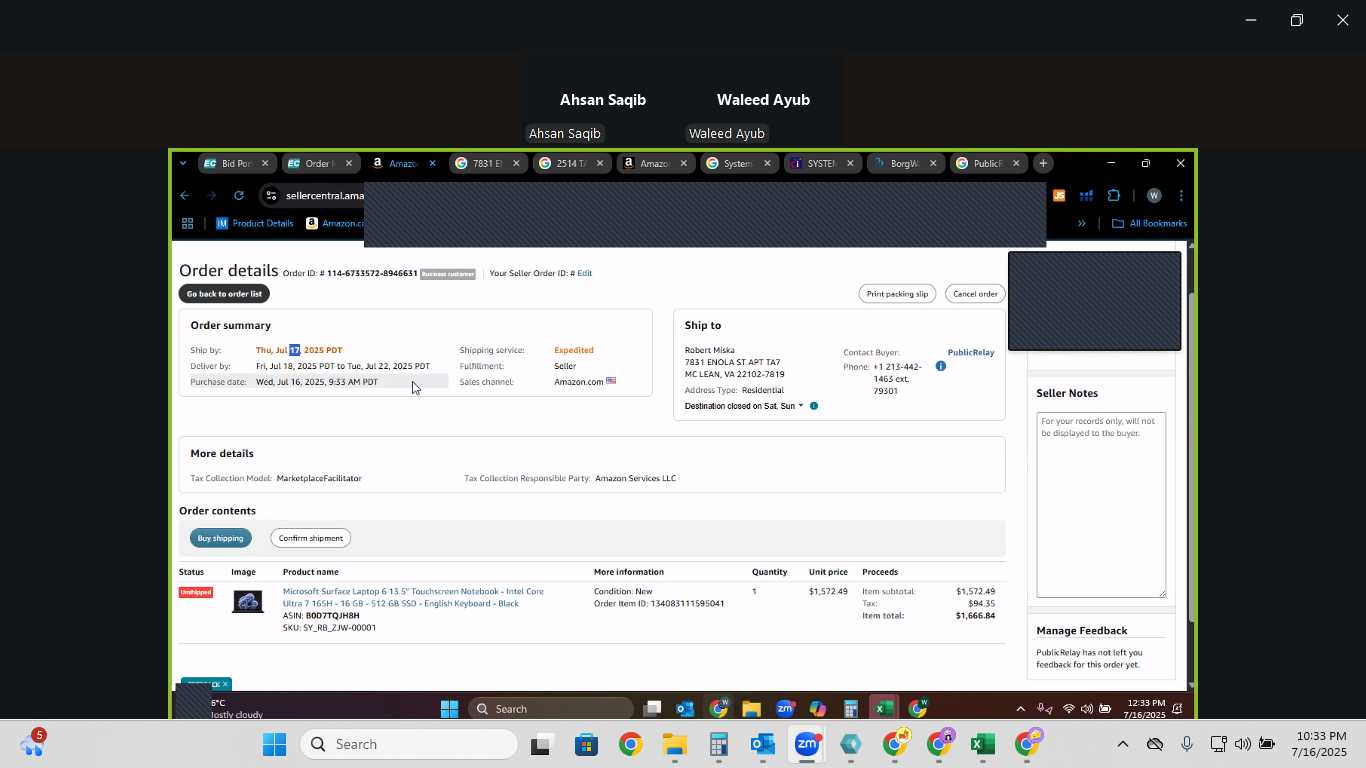Open the All Bookmarks folder
The width and height of the screenshot is (1366, 768).
click(x=1150, y=224)
